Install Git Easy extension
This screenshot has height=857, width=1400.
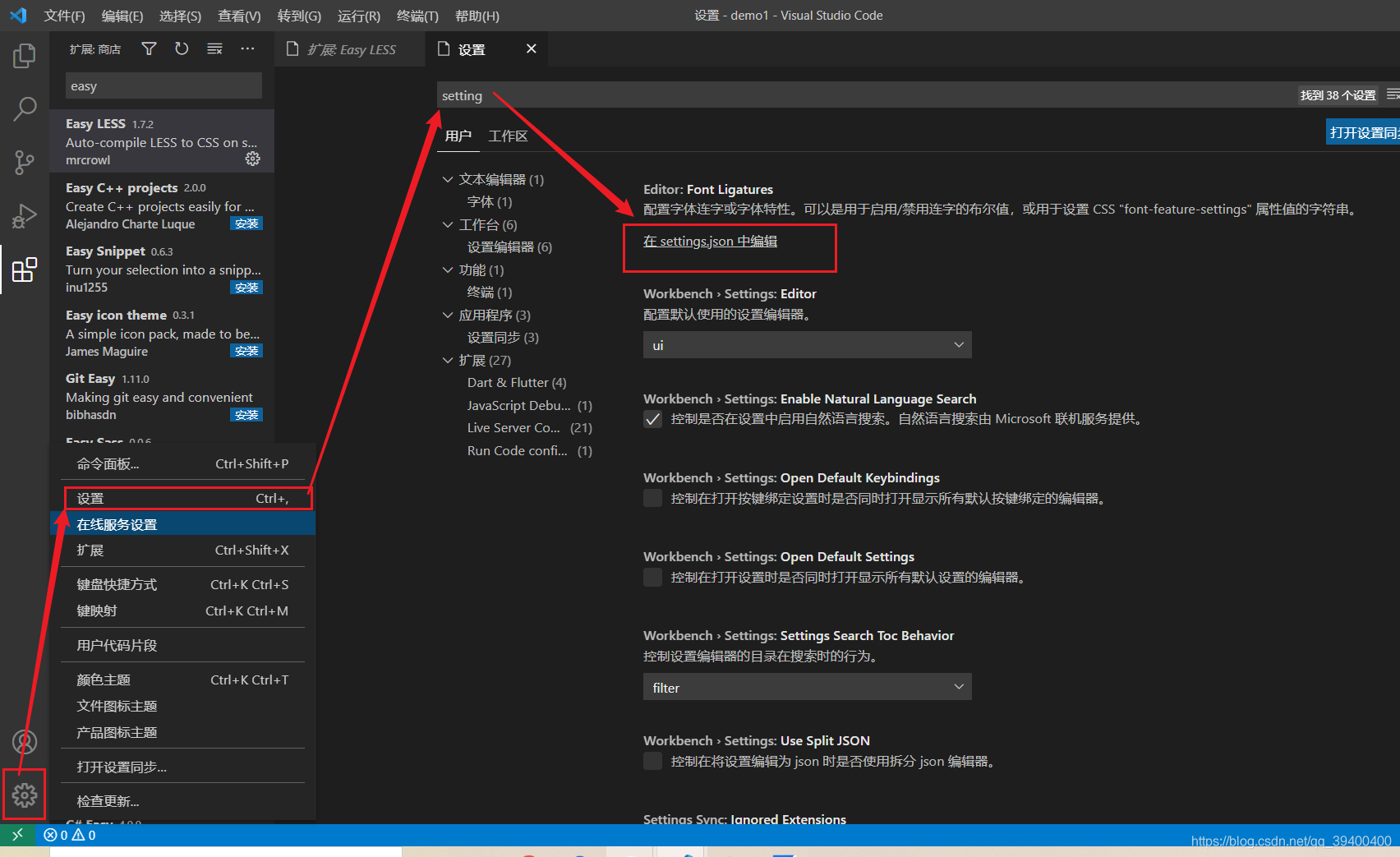[x=246, y=415]
